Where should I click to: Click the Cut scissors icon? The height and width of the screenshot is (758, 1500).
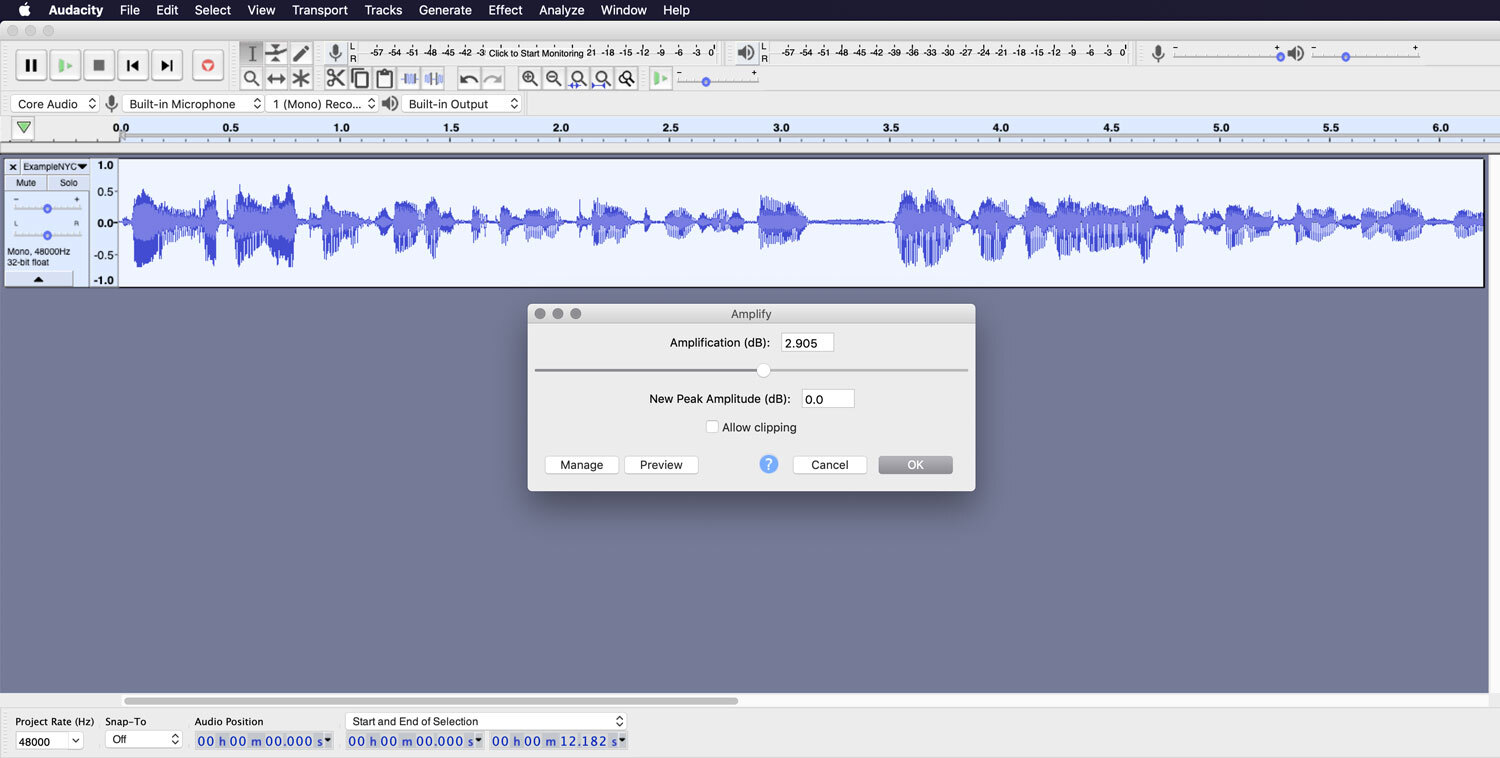point(336,78)
